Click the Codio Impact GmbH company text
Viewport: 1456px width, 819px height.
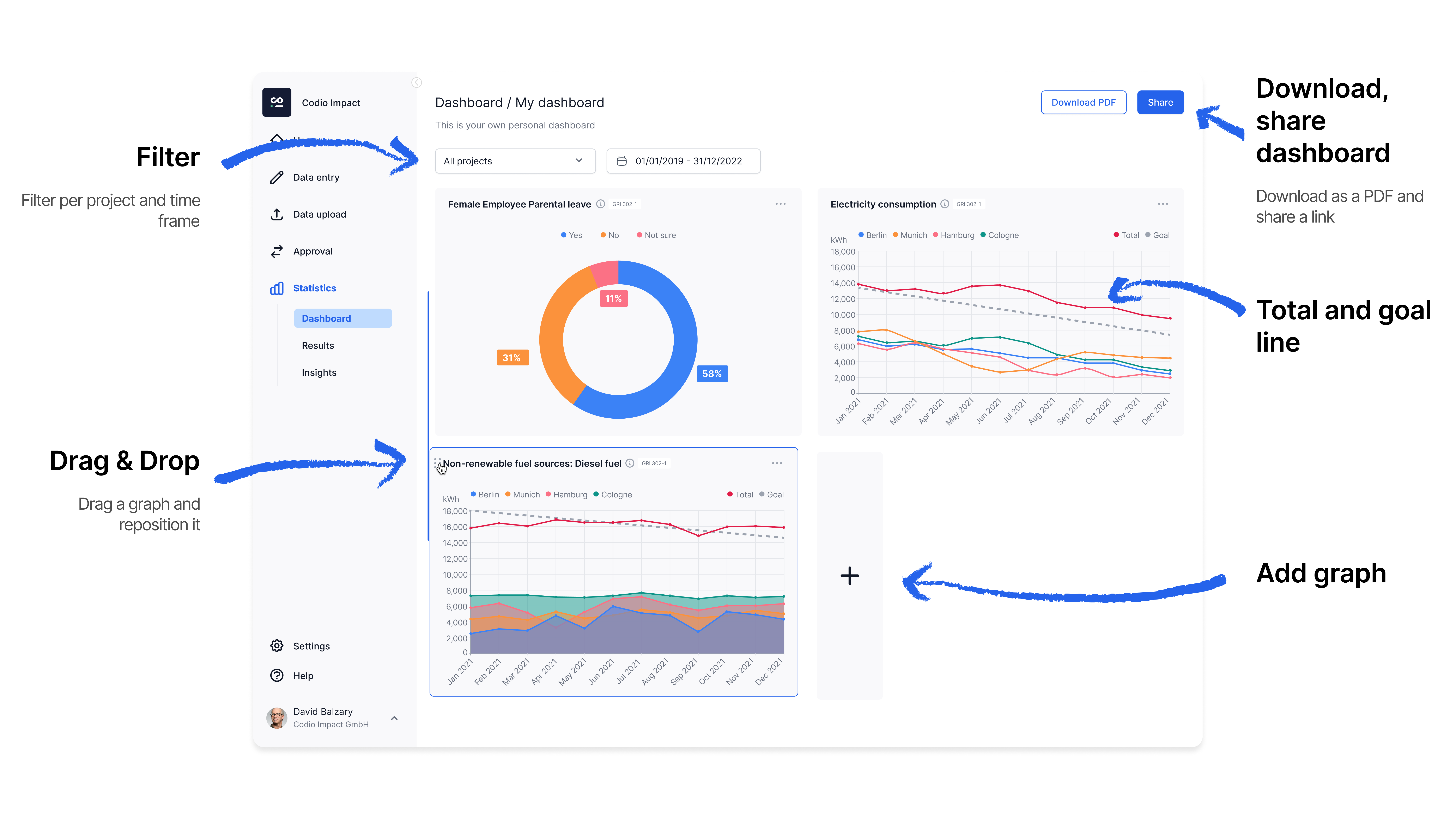point(331,725)
